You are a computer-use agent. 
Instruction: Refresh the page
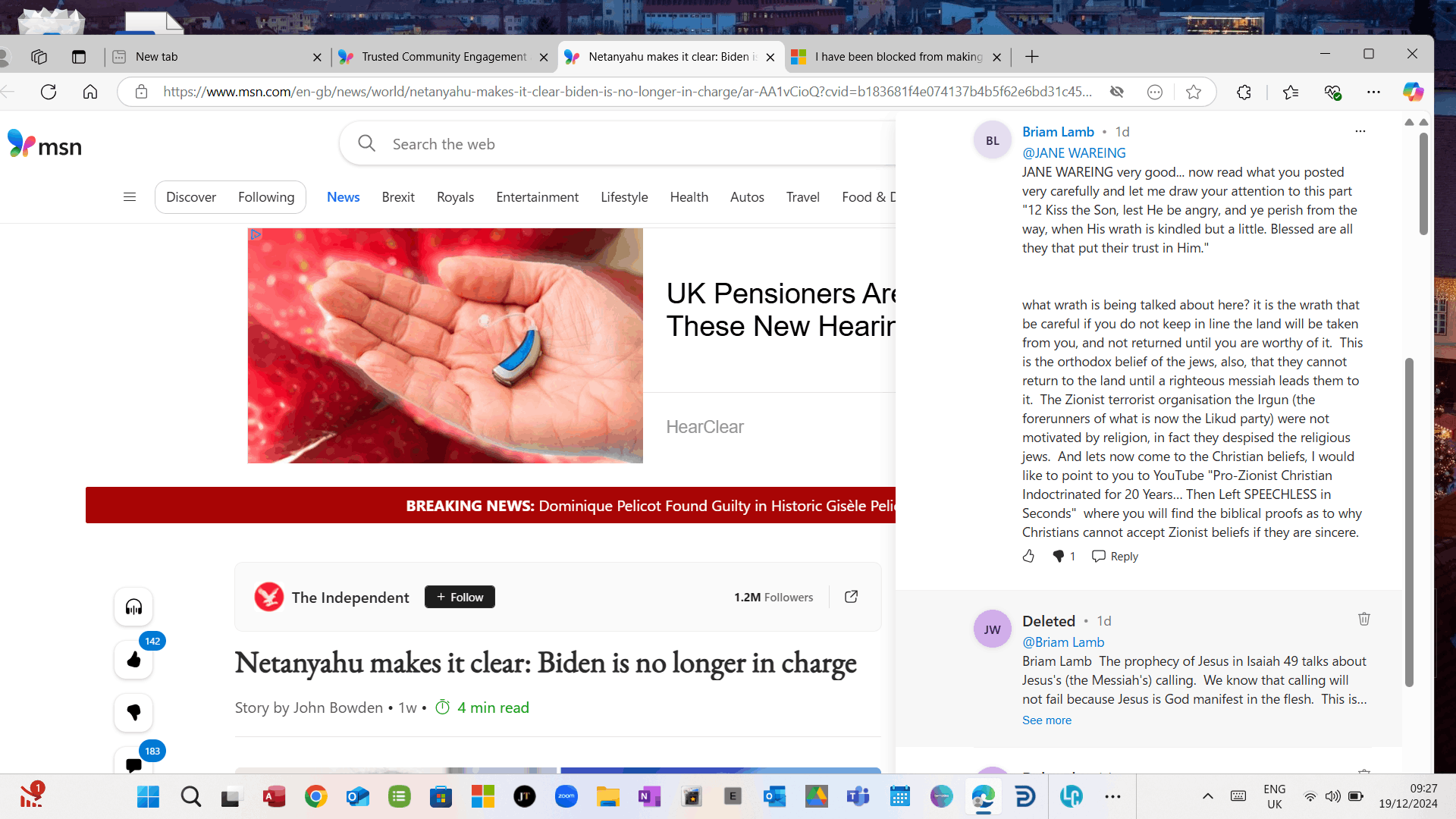point(49,92)
